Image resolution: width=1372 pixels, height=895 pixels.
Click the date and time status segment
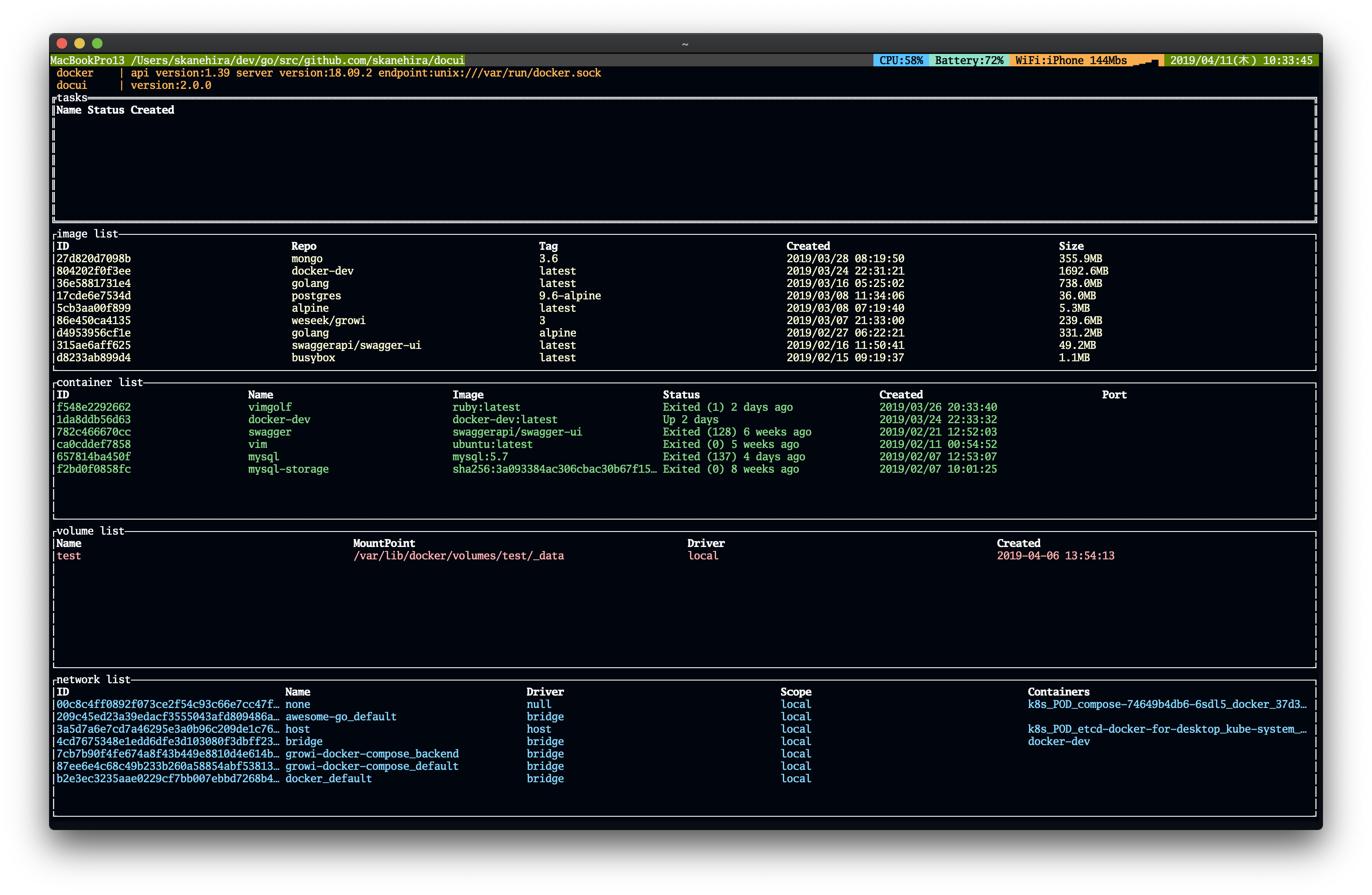tap(1241, 61)
